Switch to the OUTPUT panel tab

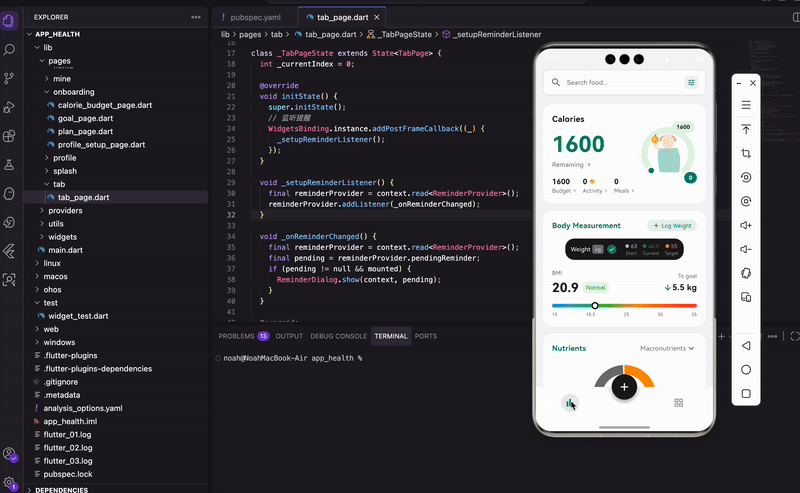click(289, 336)
